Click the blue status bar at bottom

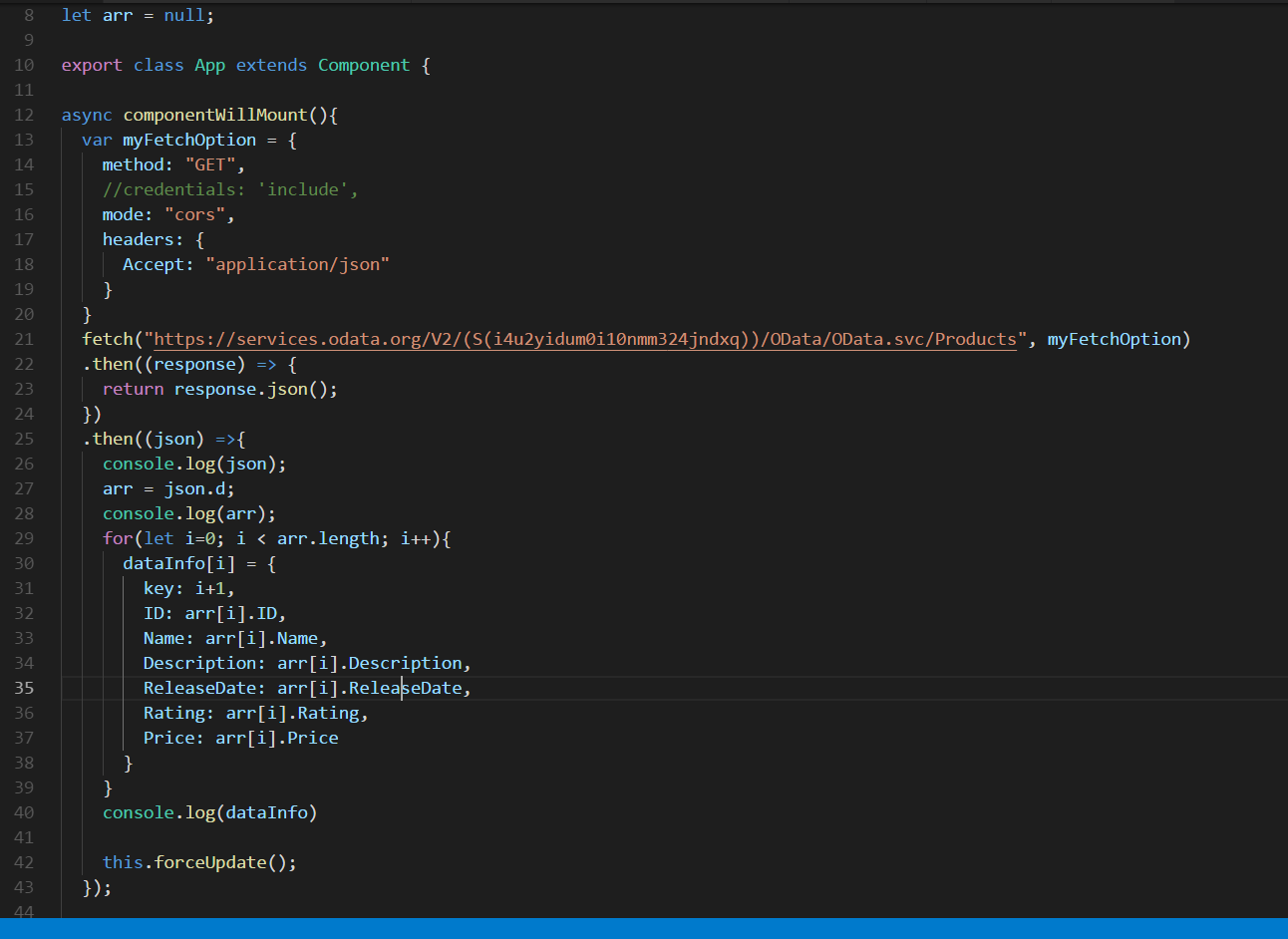644,928
